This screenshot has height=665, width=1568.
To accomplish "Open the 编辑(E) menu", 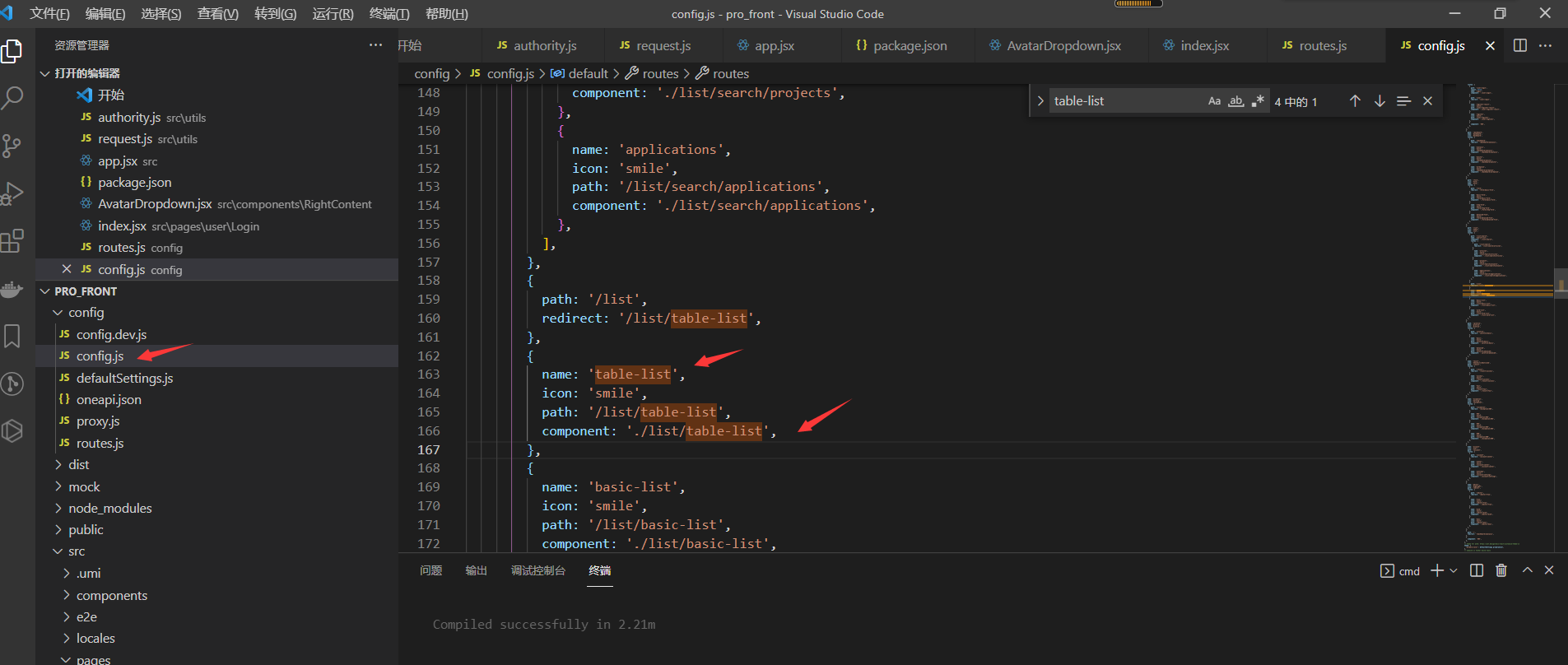I will pos(105,14).
